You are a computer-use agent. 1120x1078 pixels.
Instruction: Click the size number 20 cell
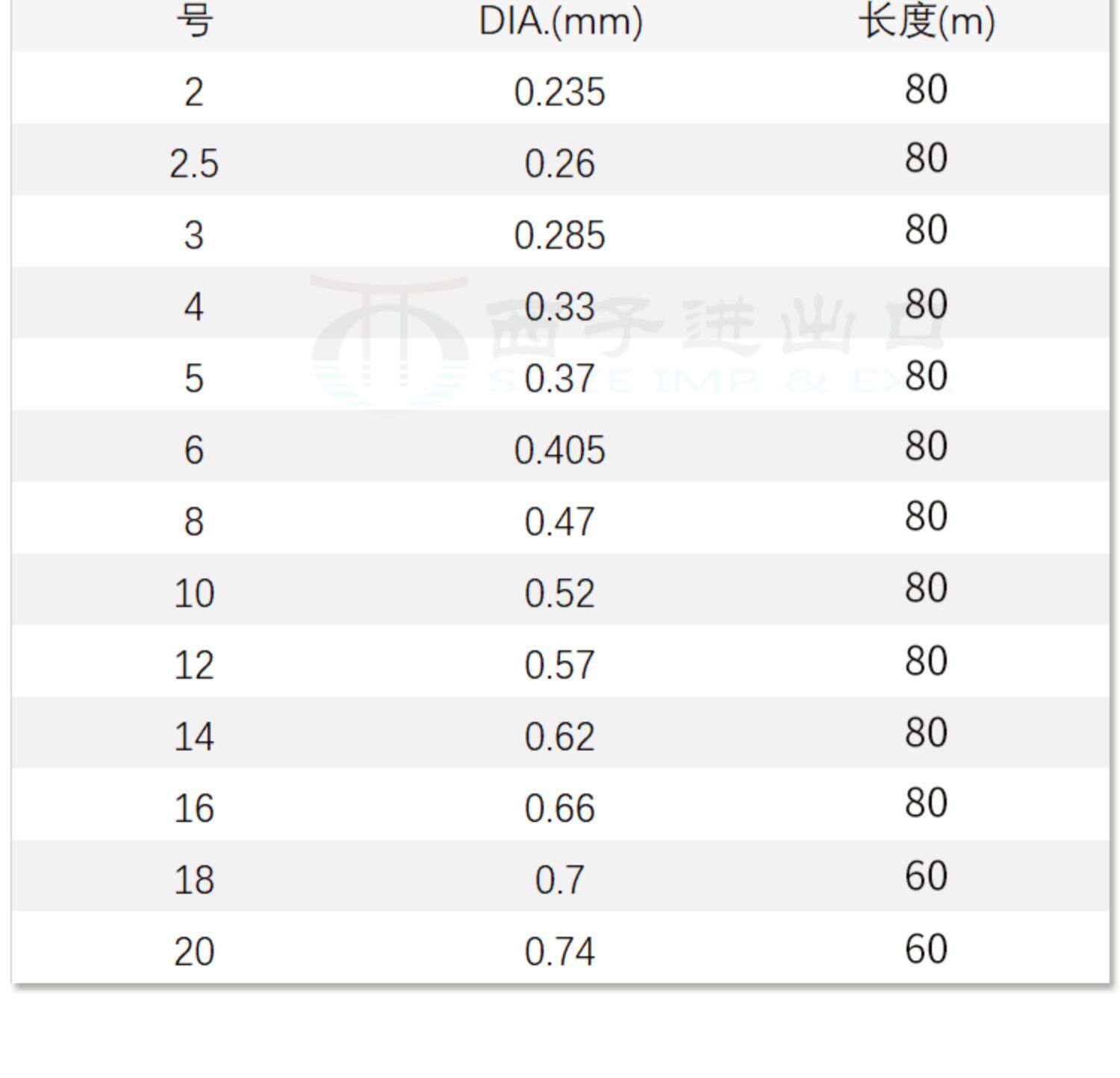coord(194,952)
